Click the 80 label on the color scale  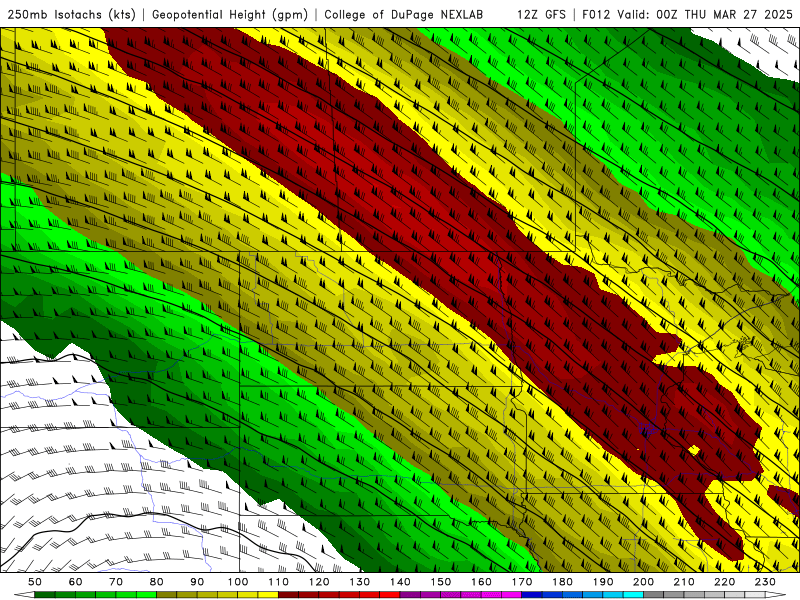click(157, 582)
